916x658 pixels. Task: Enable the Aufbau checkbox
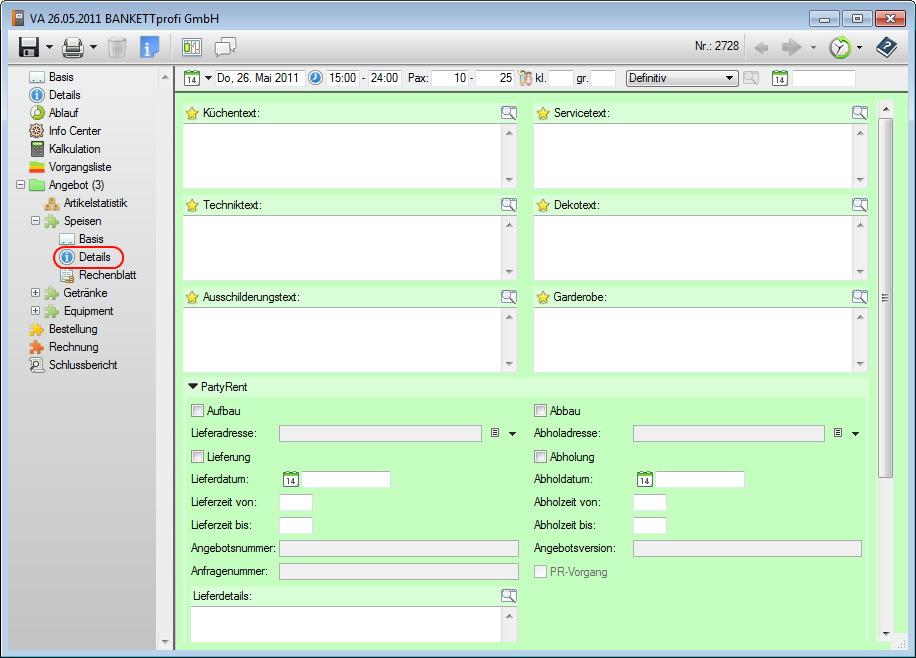coord(197,411)
